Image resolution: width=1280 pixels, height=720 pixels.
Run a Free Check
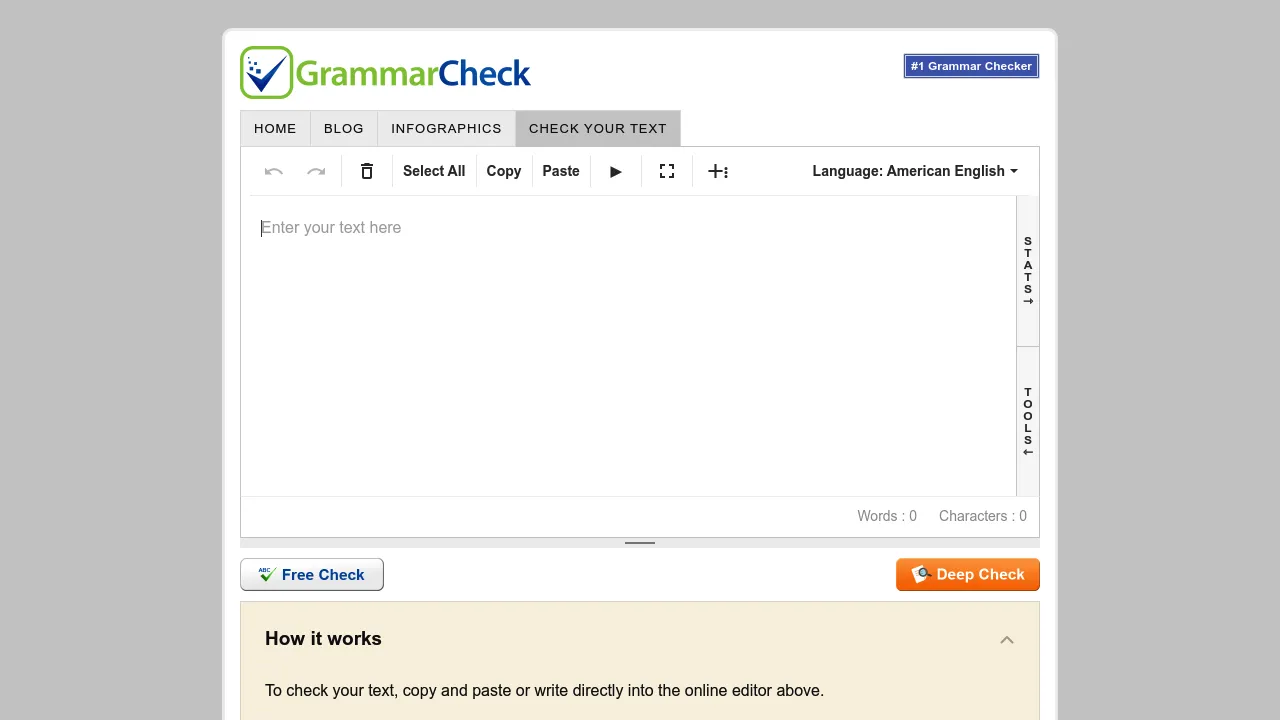click(x=311, y=574)
